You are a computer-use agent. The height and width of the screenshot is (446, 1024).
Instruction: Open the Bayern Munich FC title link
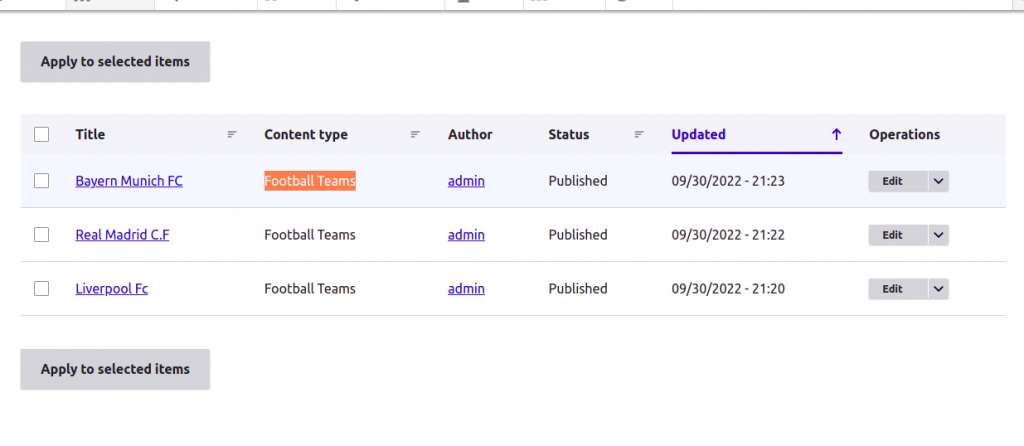[x=129, y=181]
